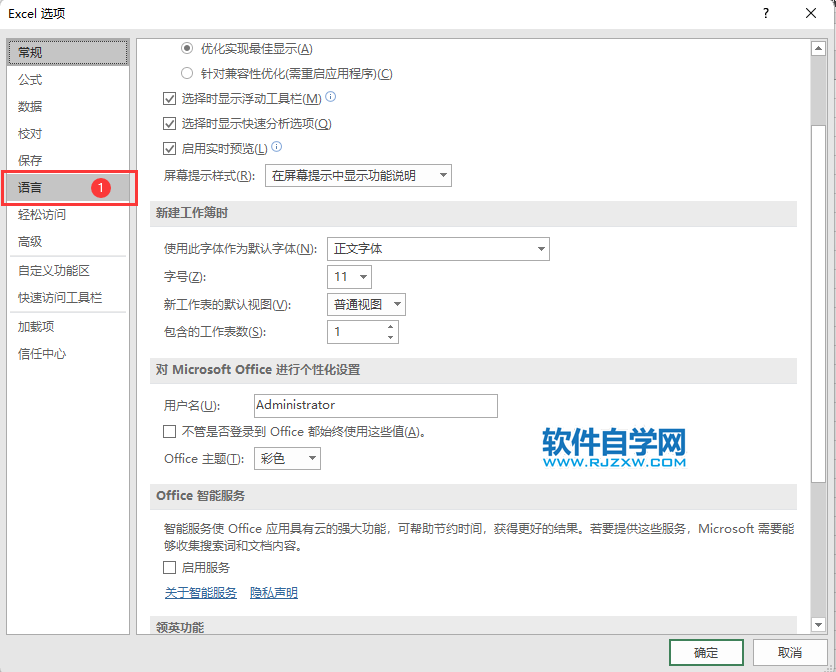The width and height of the screenshot is (836, 672).
Task: Select 针对兼容性优化 radio button
Action: pos(187,73)
